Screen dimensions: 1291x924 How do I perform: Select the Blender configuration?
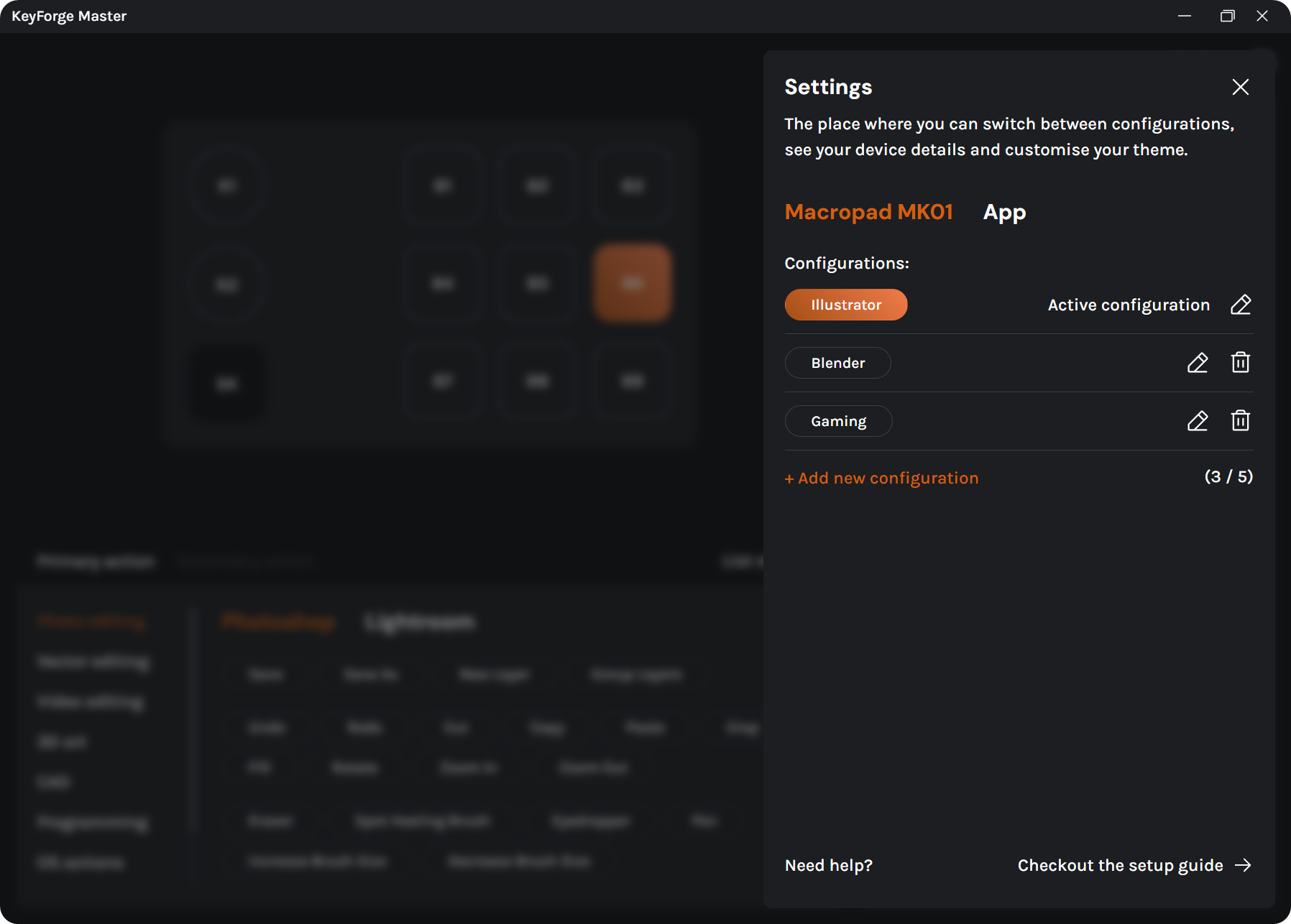click(x=838, y=363)
